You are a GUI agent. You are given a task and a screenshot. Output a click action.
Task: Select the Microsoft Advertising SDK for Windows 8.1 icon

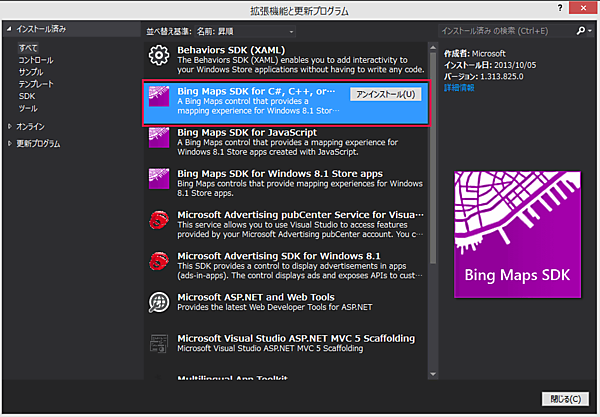click(x=159, y=262)
